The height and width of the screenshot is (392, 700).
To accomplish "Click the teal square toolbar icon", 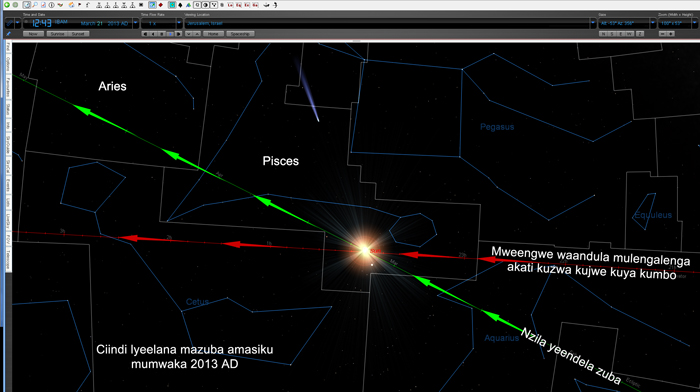I will (x=172, y=4).
